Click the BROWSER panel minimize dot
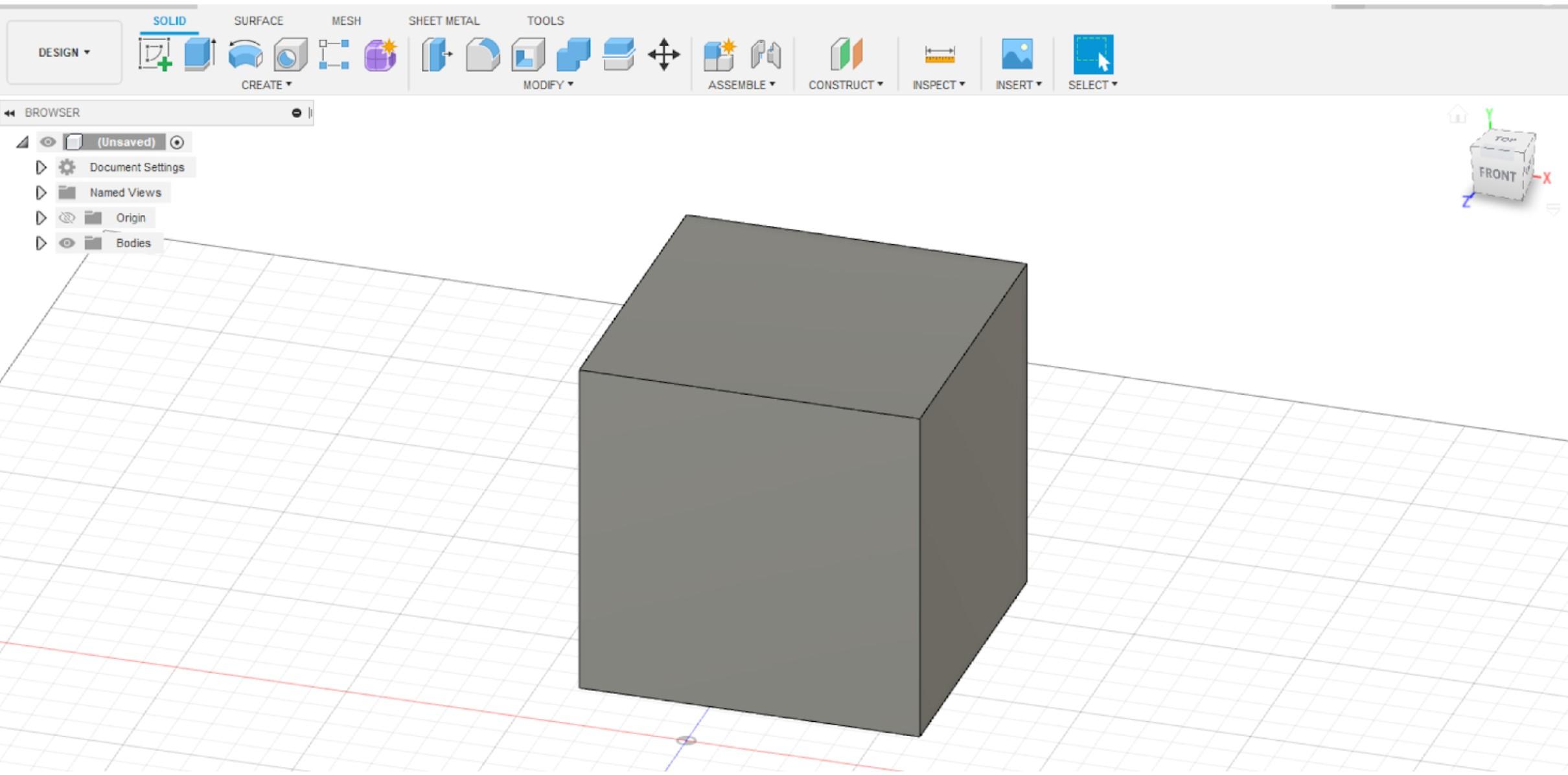 pyautogui.click(x=297, y=113)
